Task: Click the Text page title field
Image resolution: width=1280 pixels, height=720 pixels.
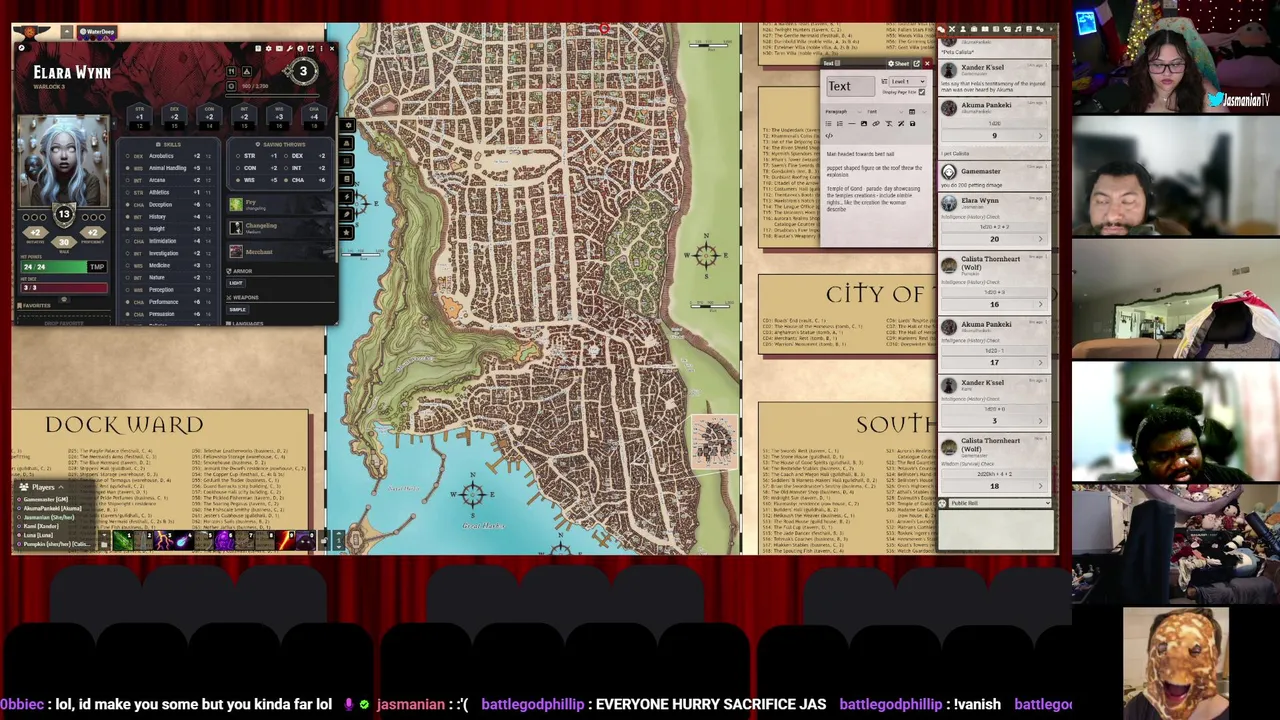Action: 851,86
